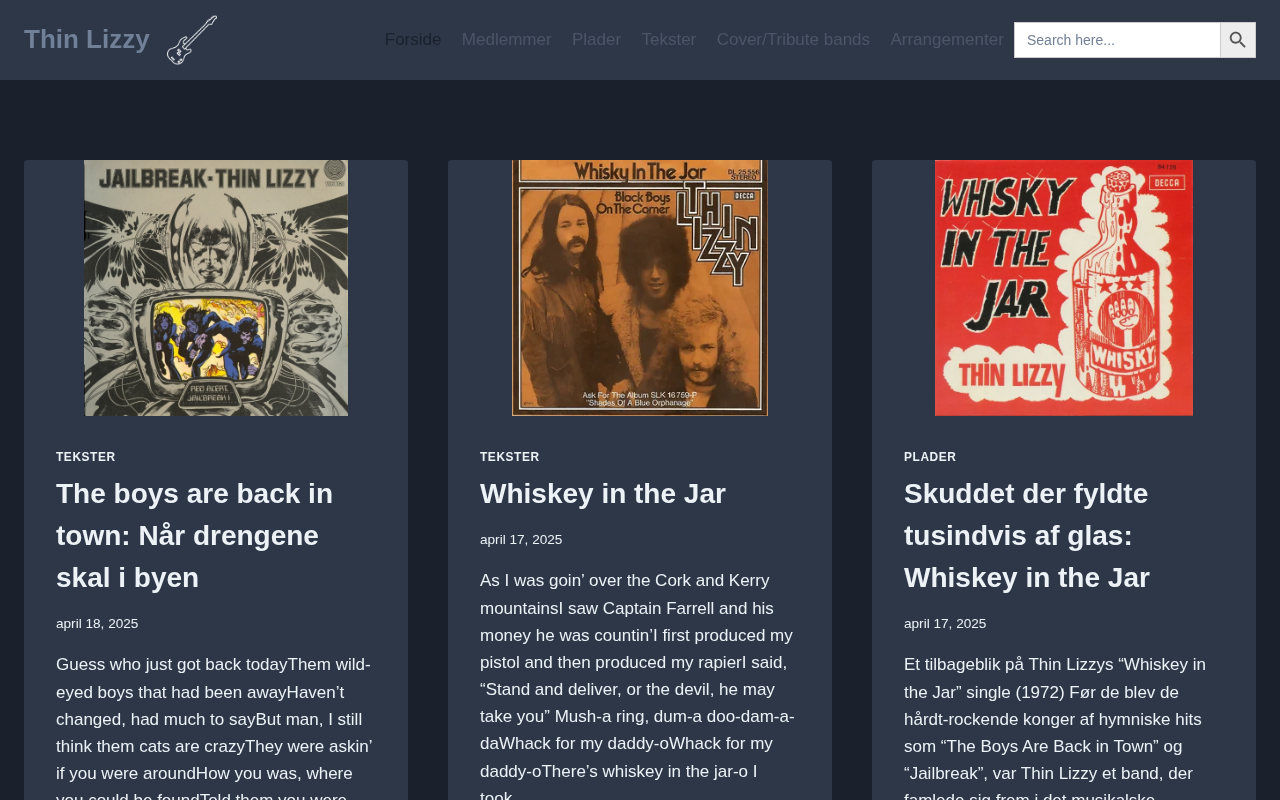1280x800 pixels.
Task: Click the guitar logo icon
Action: pyautogui.click(x=192, y=40)
